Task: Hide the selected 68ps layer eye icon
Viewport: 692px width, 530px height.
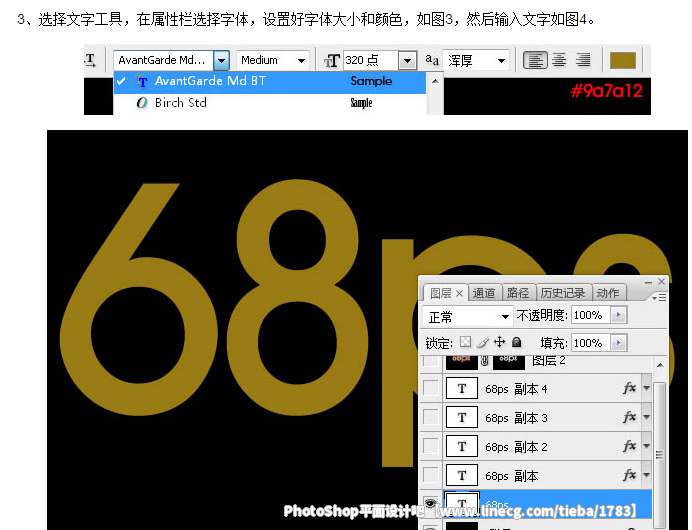Action: pyautogui.click(x=431, y=503)
